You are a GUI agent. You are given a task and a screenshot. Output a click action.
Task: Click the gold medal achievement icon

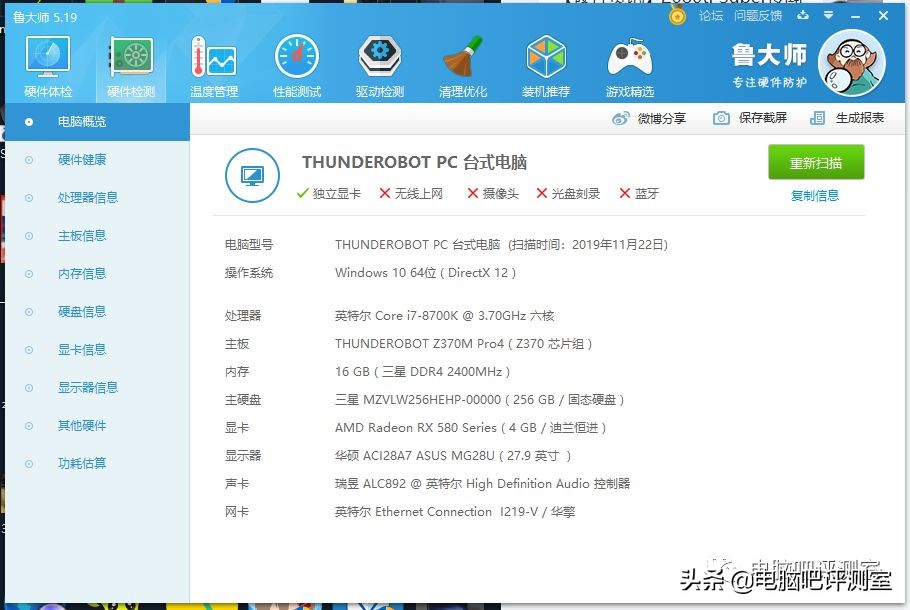coord(676,16)
